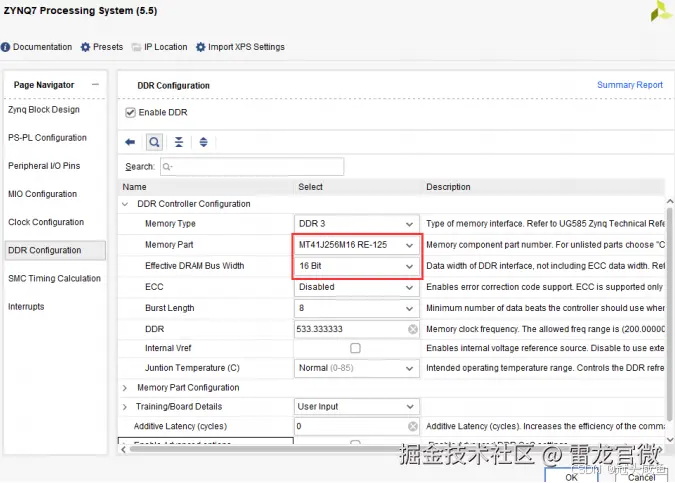Open the Memory Type dropdown

[356, 224]
